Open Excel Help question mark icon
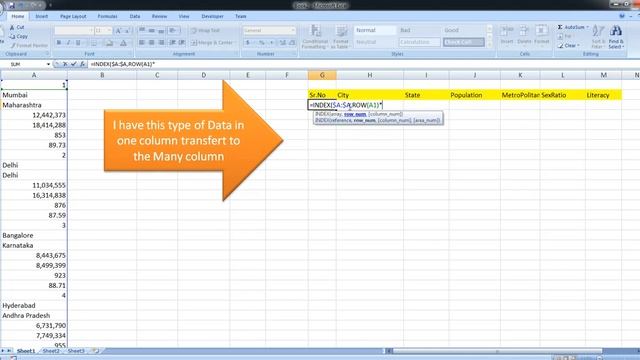This screenshot has height=360, width=640. (x=622, y=16)
